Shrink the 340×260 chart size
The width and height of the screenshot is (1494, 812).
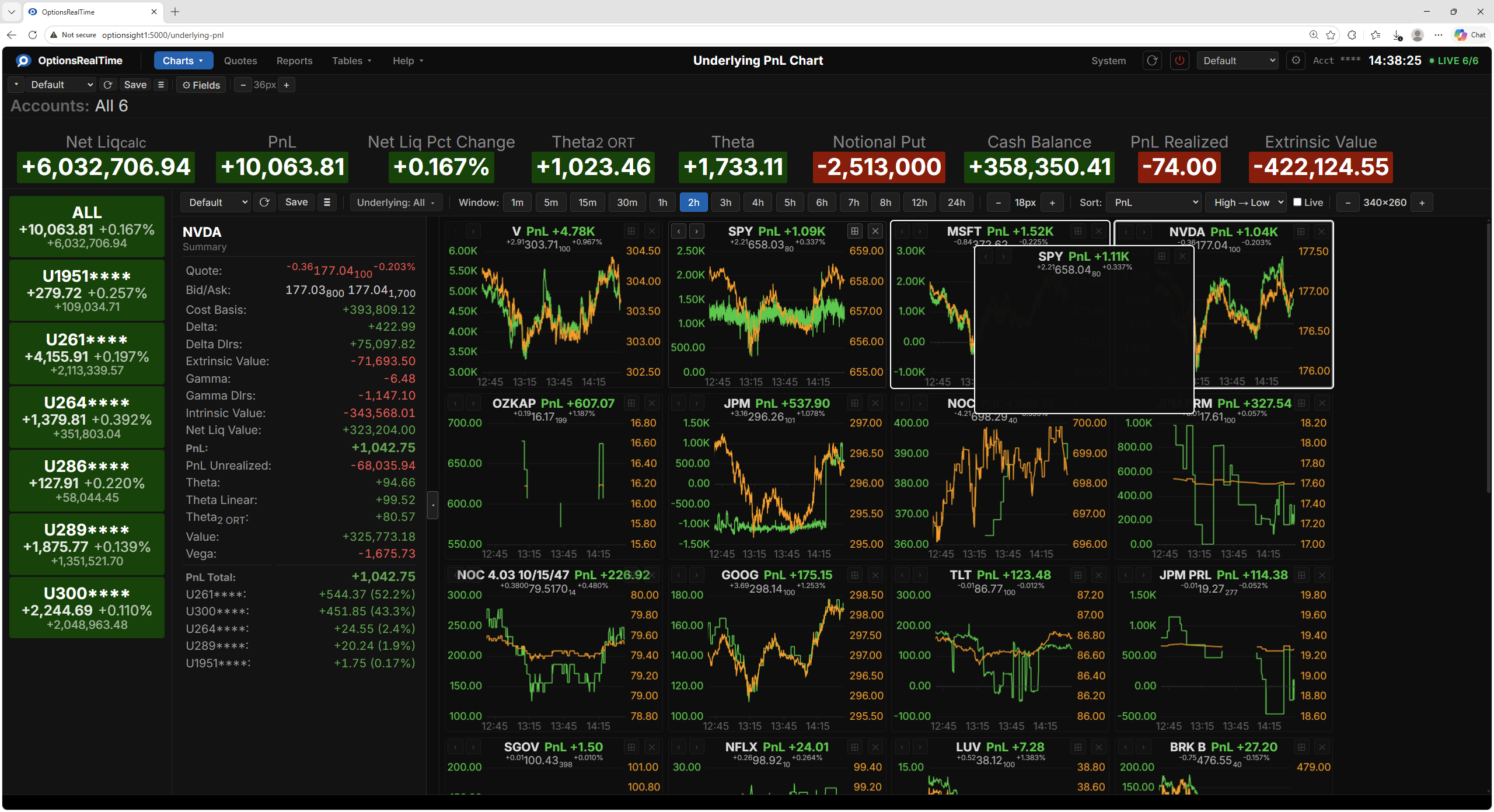(x=1348, y=203)
